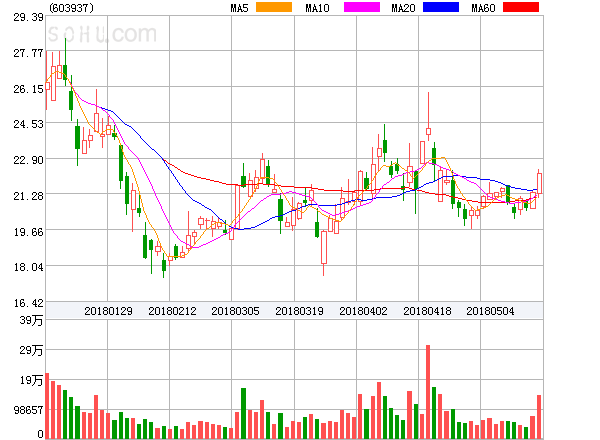Image resolution: width=600 pixels, height=440 pixels.
Task: Click the 27.77 price axis label
Action: pyautogui.click(x=28, y=53)
